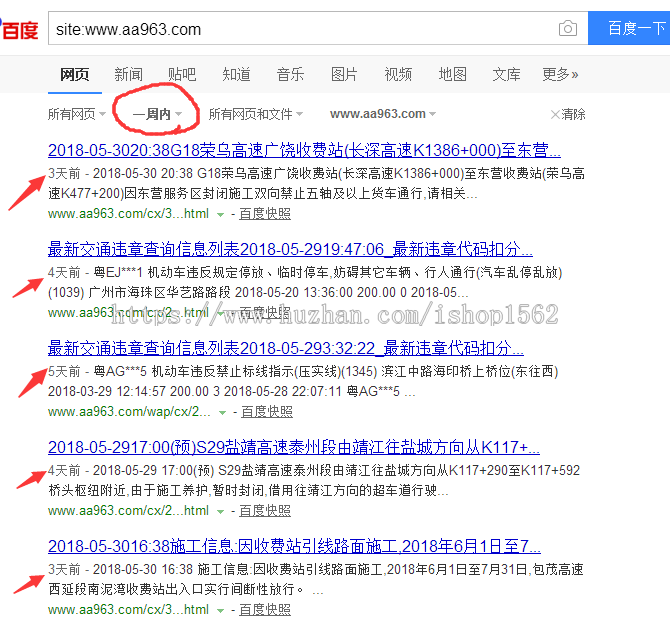This screenshot has width=670, height=625.
Task: Expand arrow beside the www.aa963.com/wap/cx/2... URL
Action: coord(222,413)
